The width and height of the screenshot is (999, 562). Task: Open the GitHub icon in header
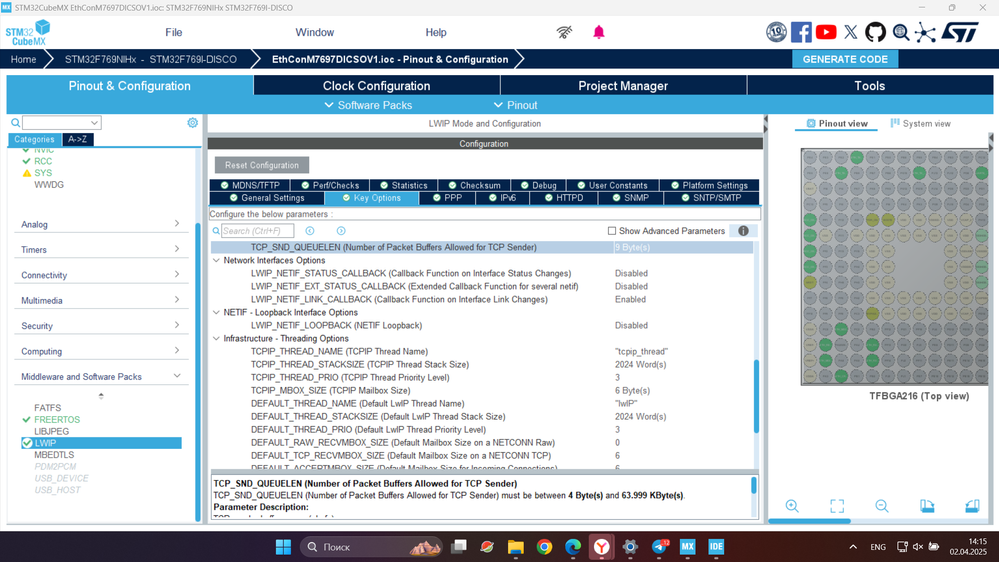coord(875,32)
